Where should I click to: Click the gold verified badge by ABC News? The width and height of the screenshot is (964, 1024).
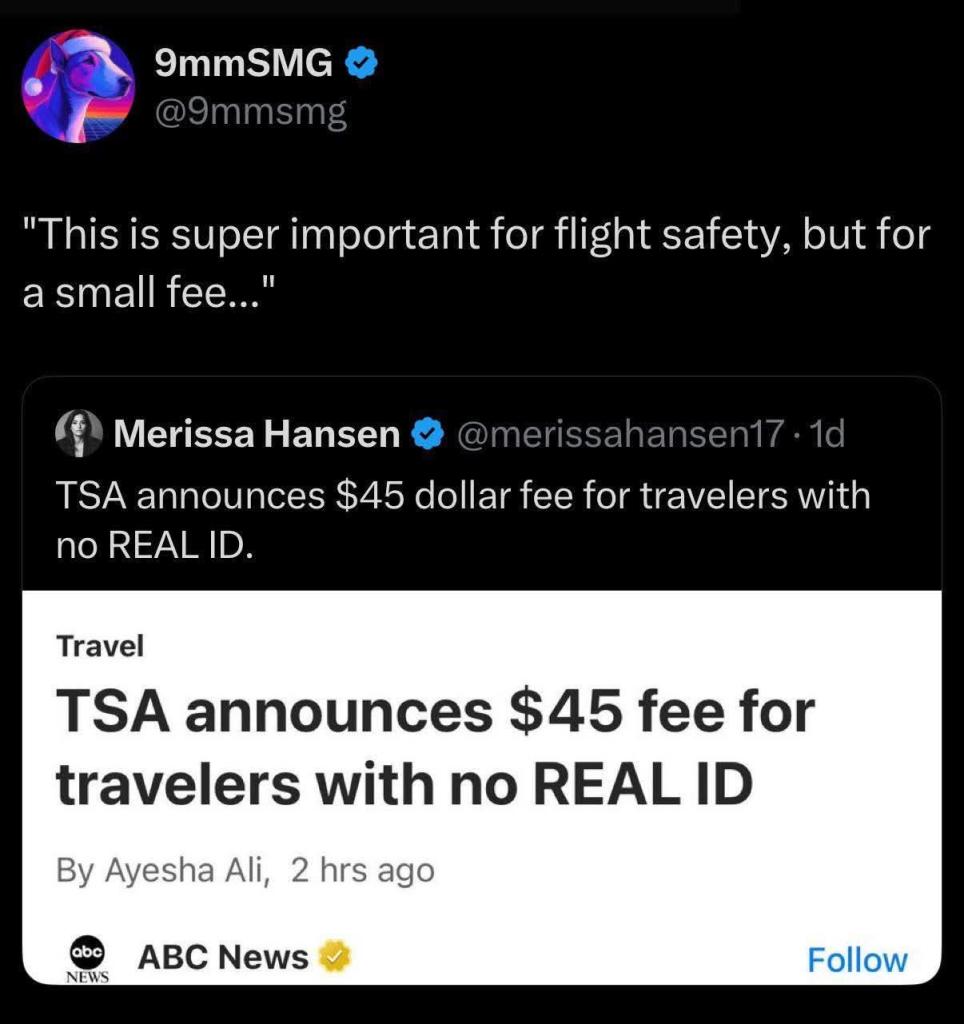coord(337,957)
